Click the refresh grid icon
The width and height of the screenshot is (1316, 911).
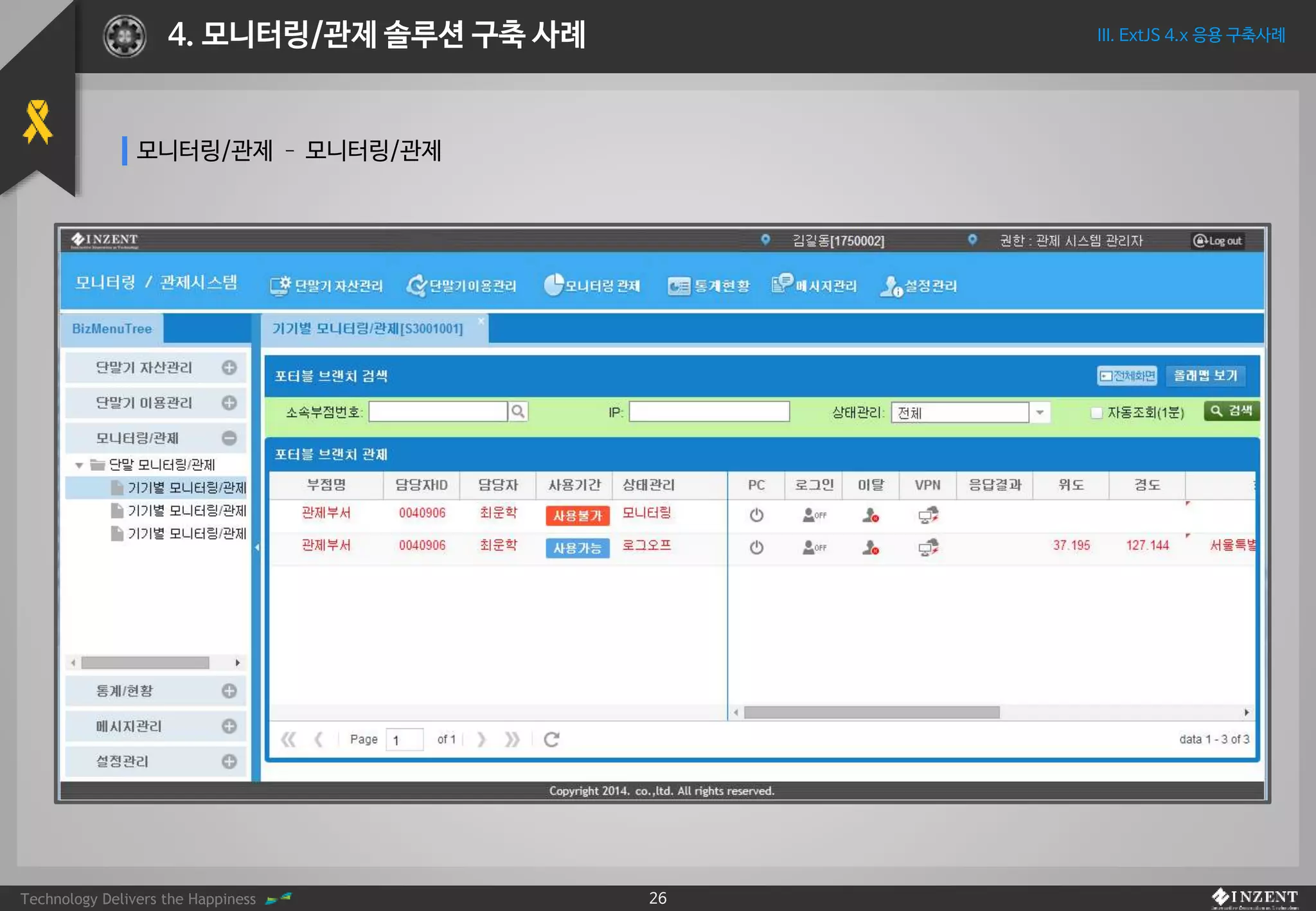tap(551, 739)
